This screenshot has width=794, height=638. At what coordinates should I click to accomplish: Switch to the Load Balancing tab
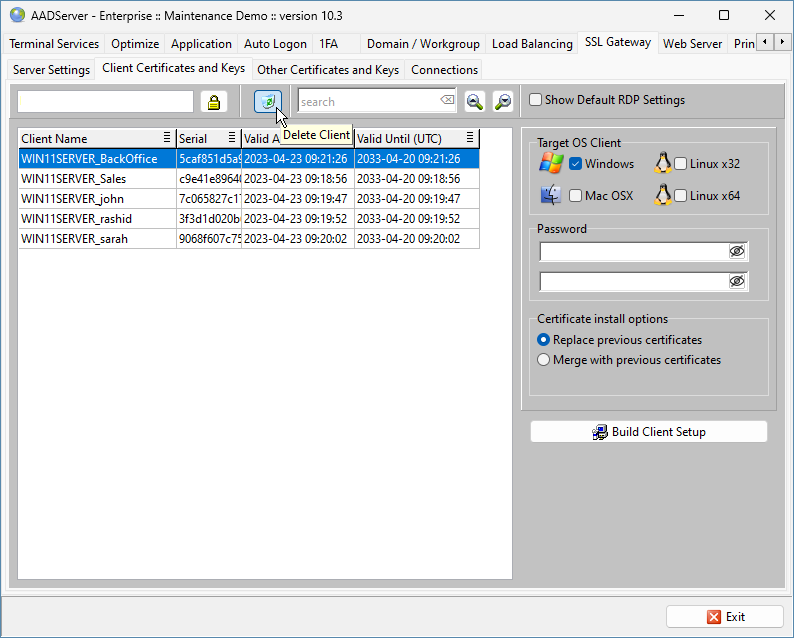532,44
